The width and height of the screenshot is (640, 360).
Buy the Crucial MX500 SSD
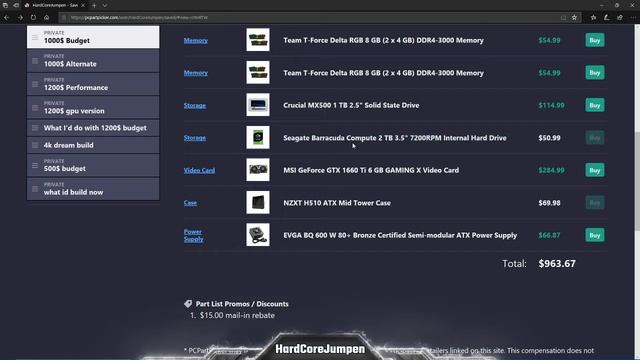click(x=595, y=105)
